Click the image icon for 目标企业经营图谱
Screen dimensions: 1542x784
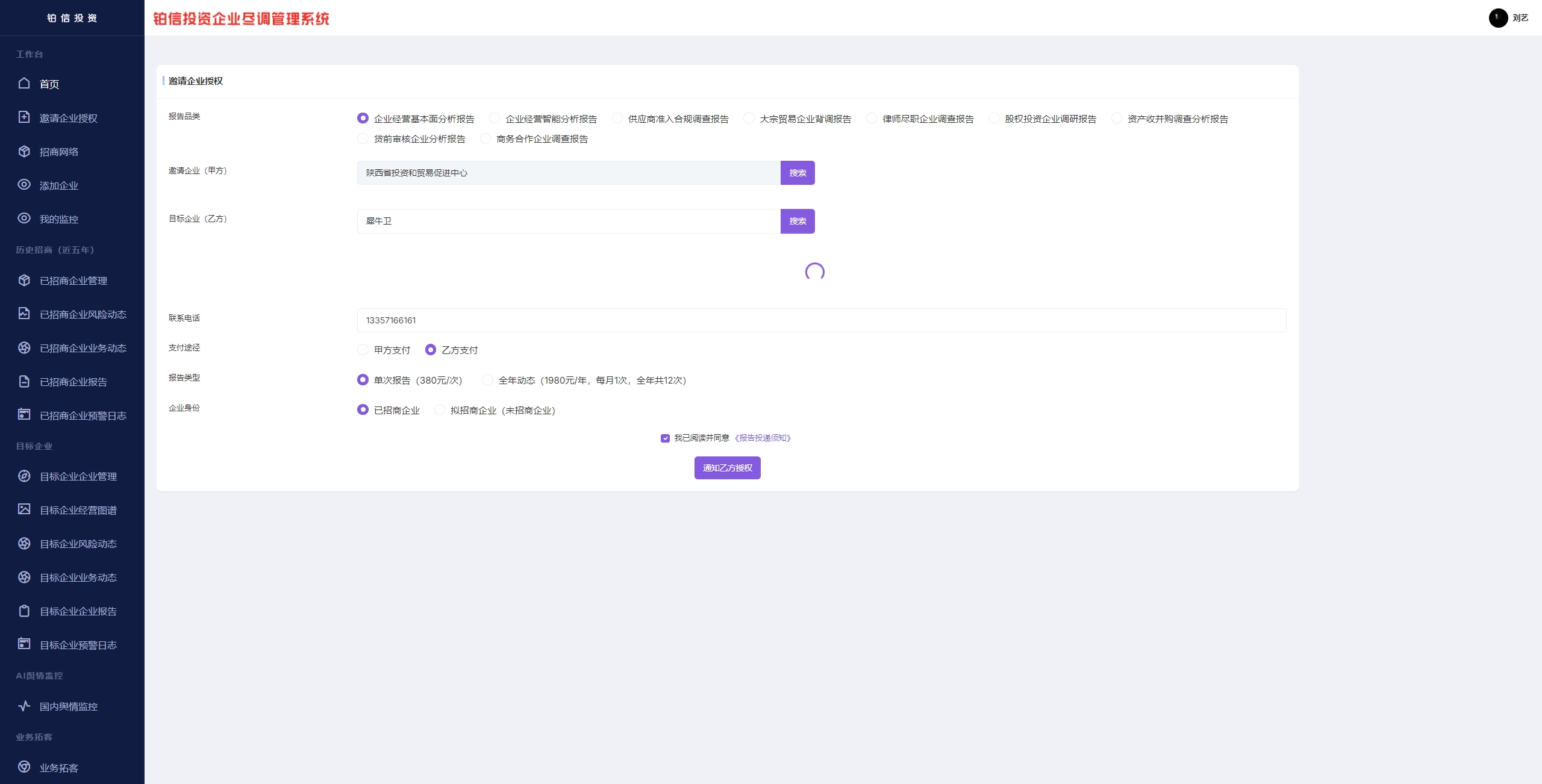(x=24, y=509)
